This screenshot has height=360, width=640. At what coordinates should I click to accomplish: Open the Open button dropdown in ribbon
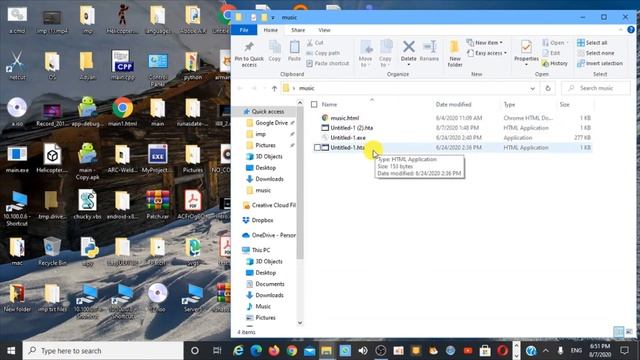555,42
